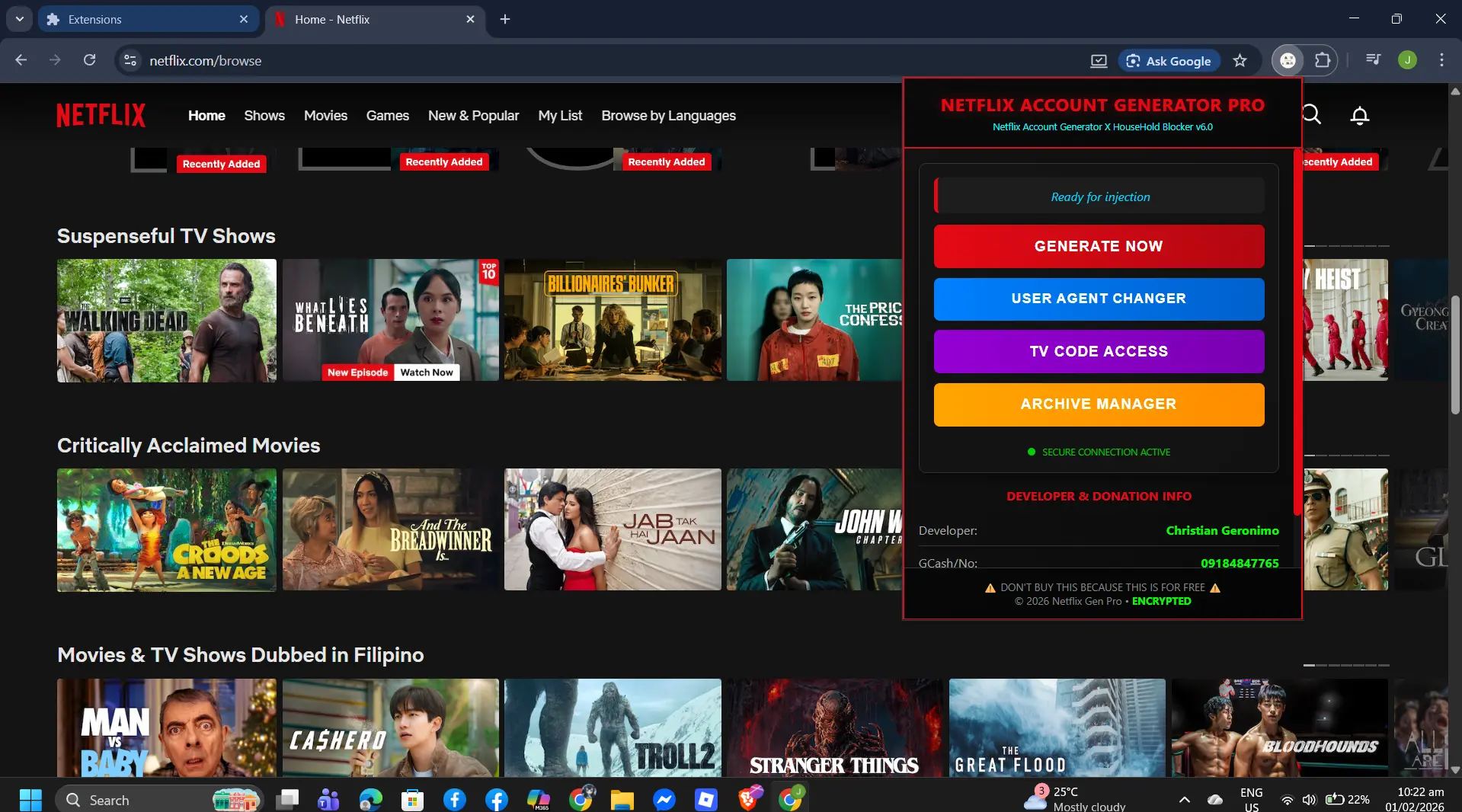Open Netflix search magnifier icon
1462x812 pixels.
pos(1312,115)
